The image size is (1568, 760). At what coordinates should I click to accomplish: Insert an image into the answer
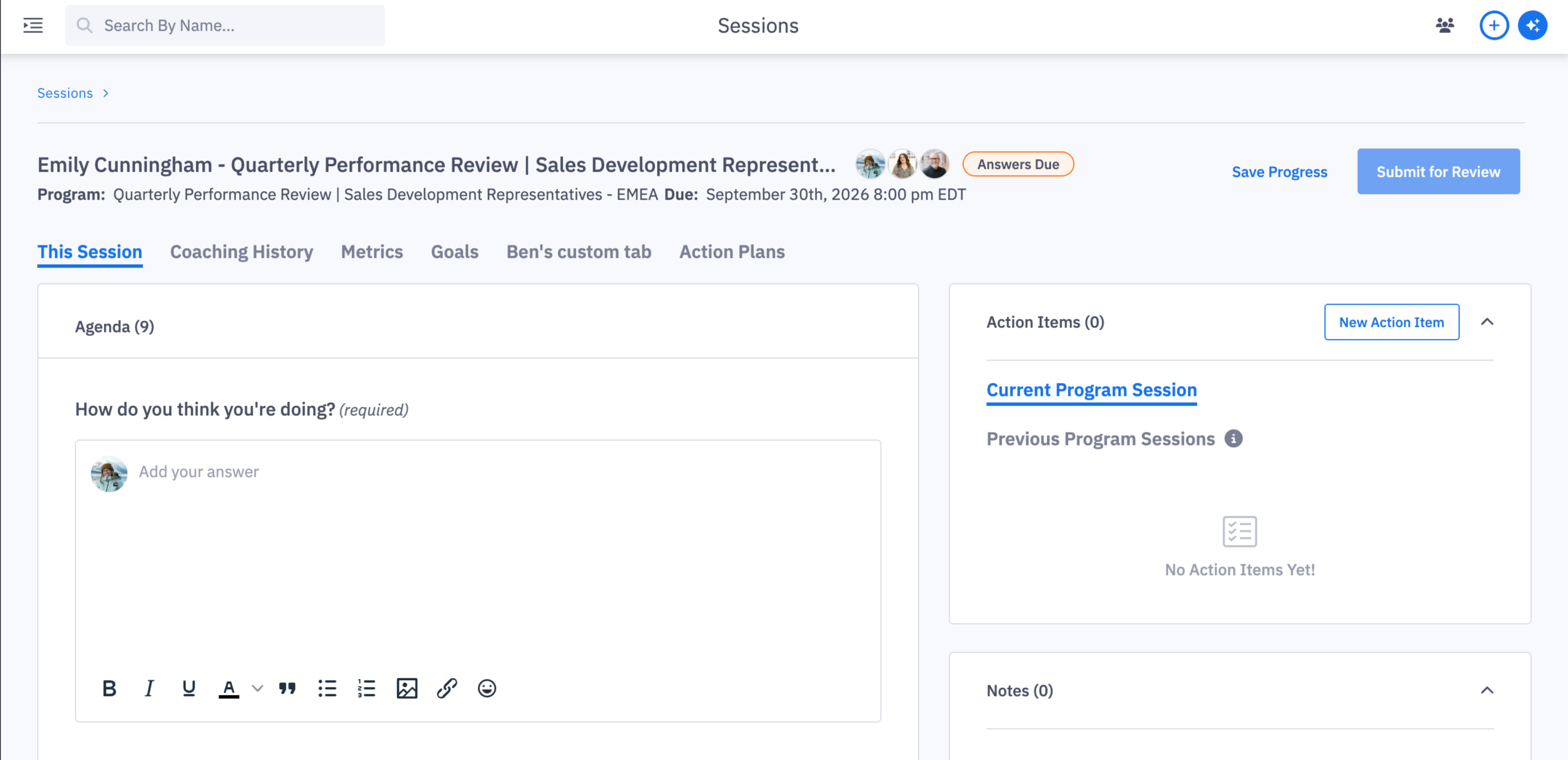coord(406,688)
